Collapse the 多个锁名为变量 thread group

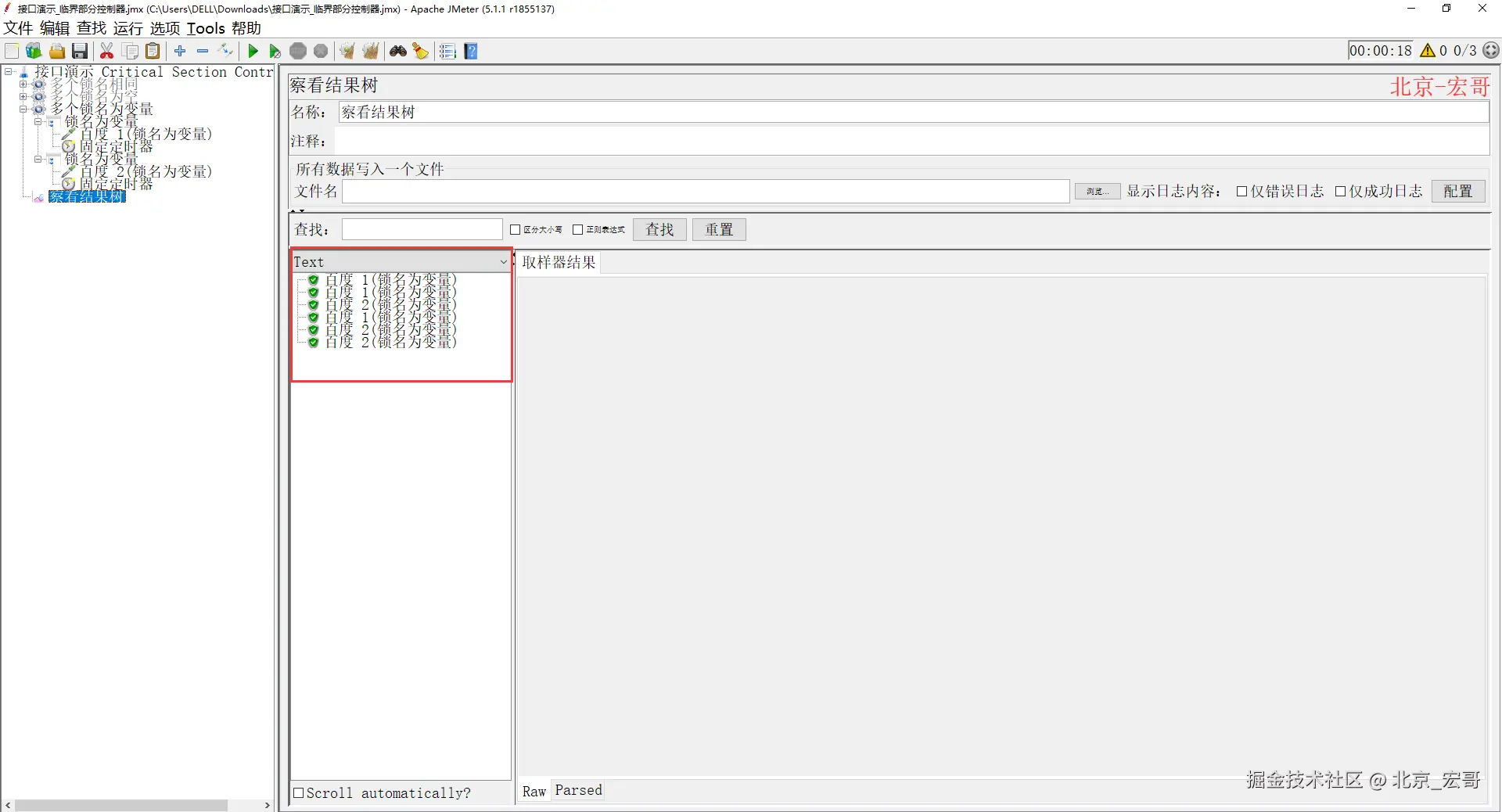tap(23, 109)
